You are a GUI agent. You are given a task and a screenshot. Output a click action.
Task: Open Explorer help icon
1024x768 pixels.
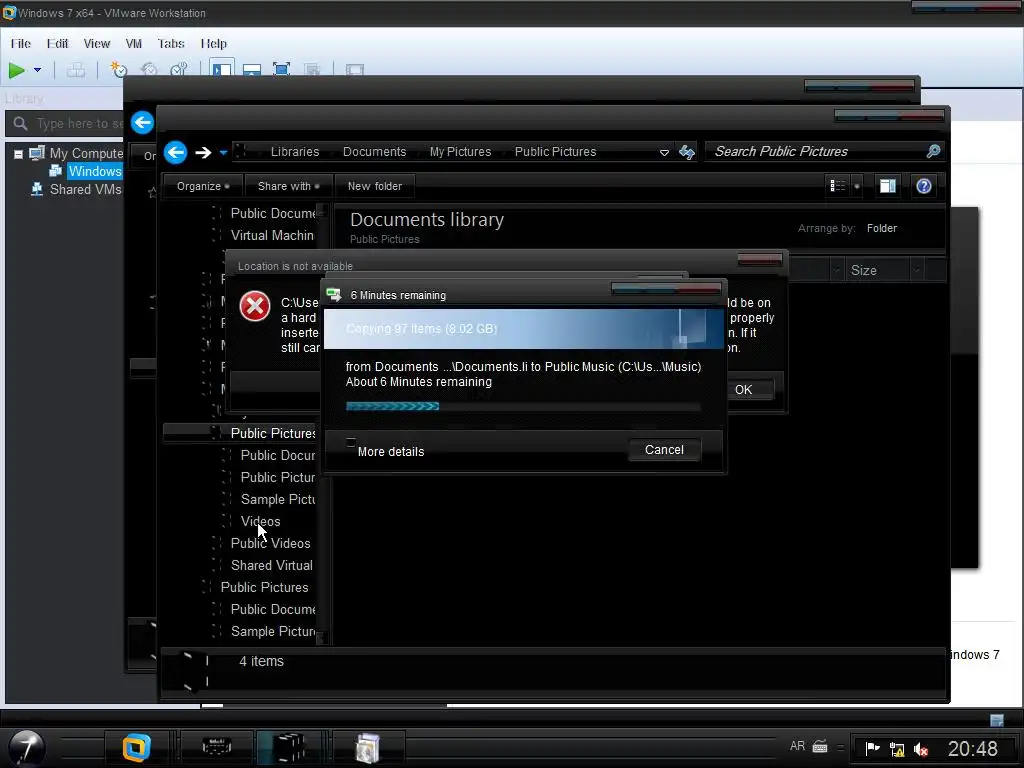[x=923, y=186]
